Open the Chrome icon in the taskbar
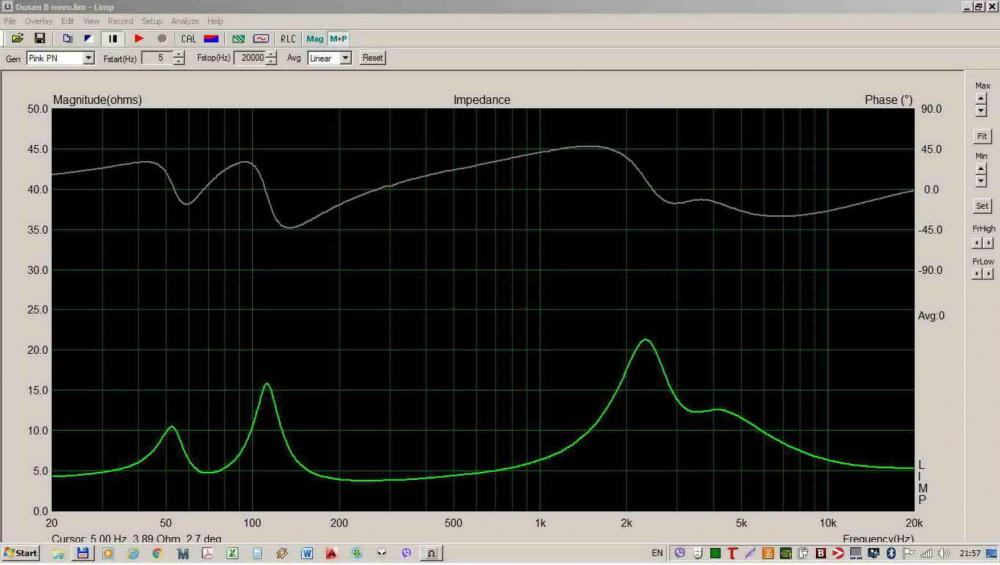This screenshot has width=1000, height=565. [x=158, y=554]
